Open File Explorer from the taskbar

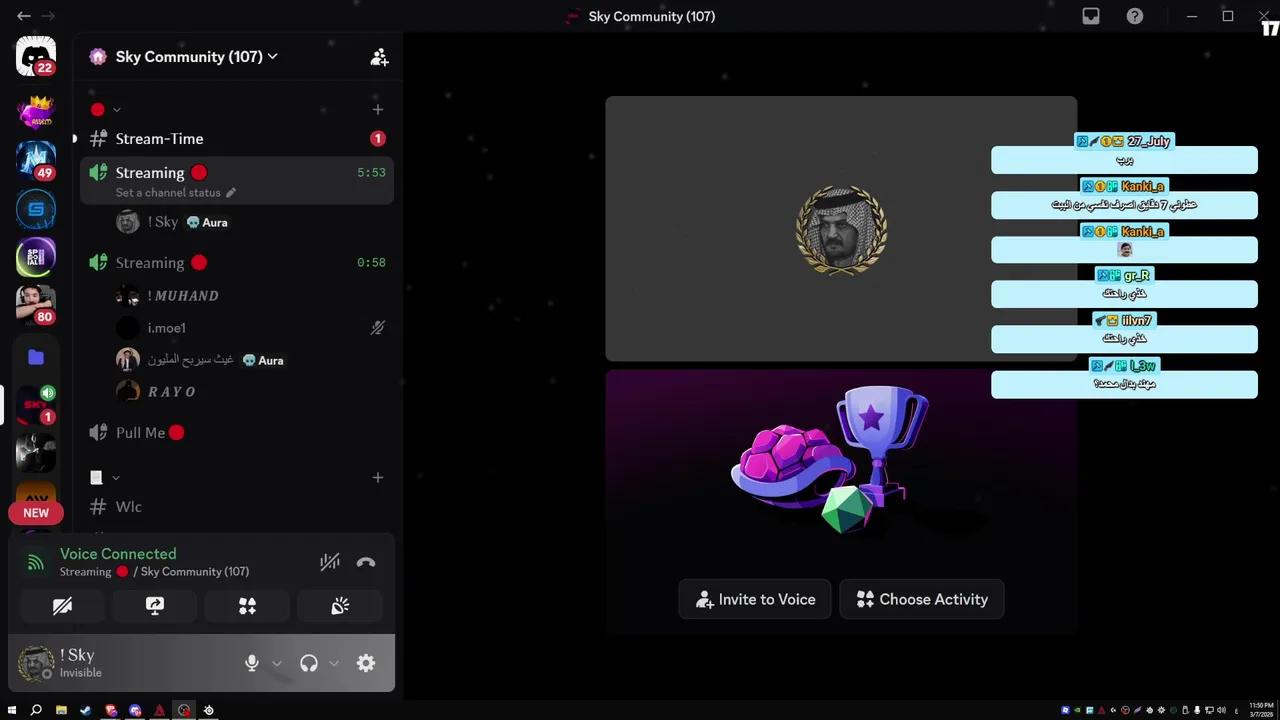(x=61, y=710)
